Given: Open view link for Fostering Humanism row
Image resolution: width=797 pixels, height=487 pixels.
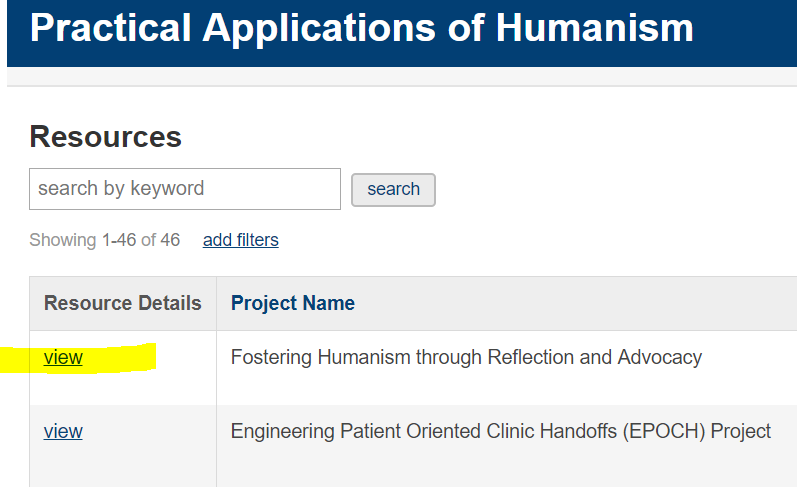Looking at the screenshot, I should click(63, 357).
